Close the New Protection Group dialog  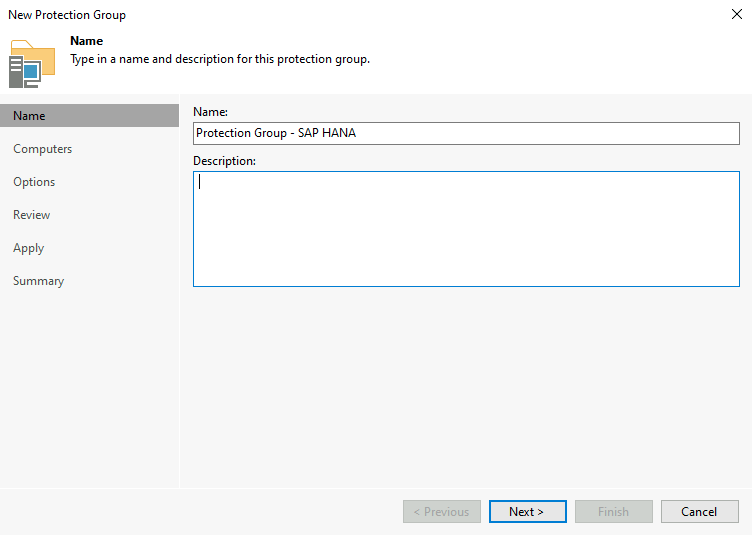click(x=737, y=15)
